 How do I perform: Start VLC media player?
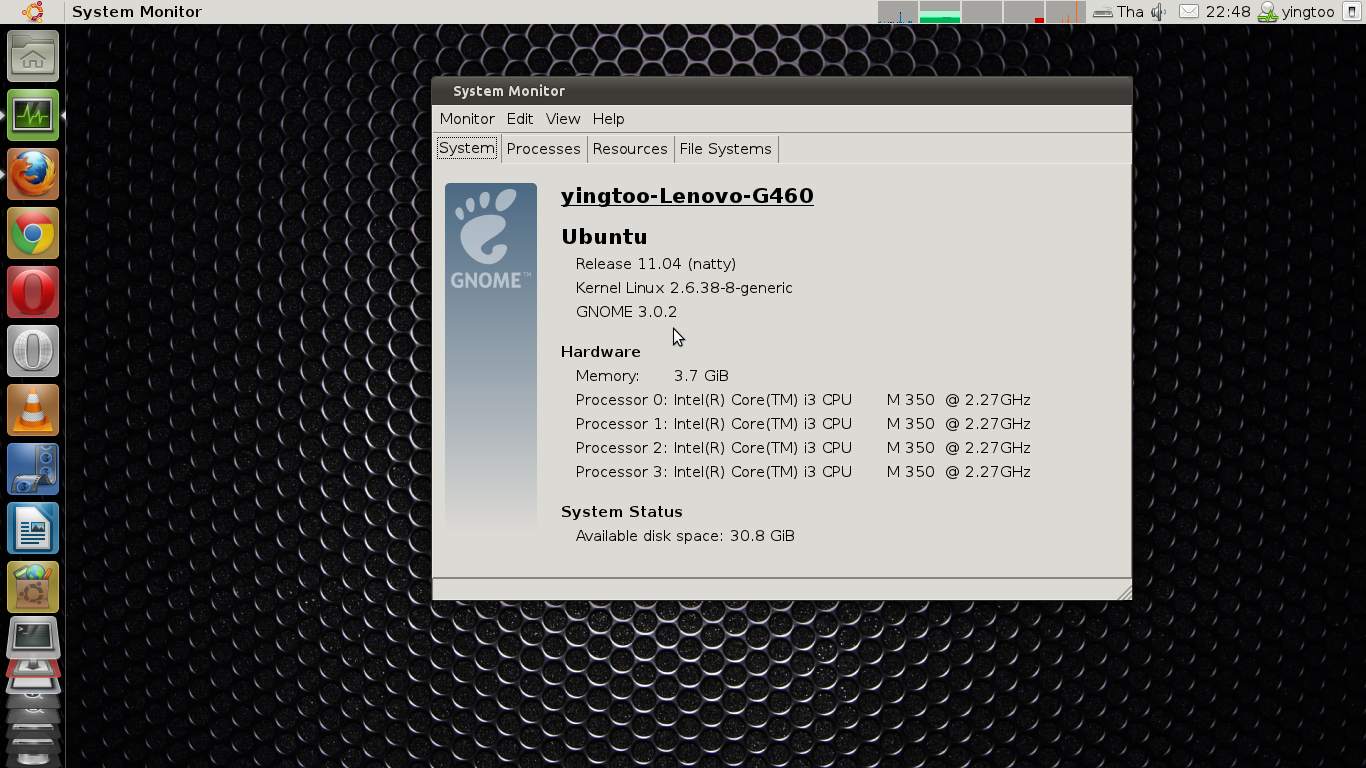tap(33, 410)
